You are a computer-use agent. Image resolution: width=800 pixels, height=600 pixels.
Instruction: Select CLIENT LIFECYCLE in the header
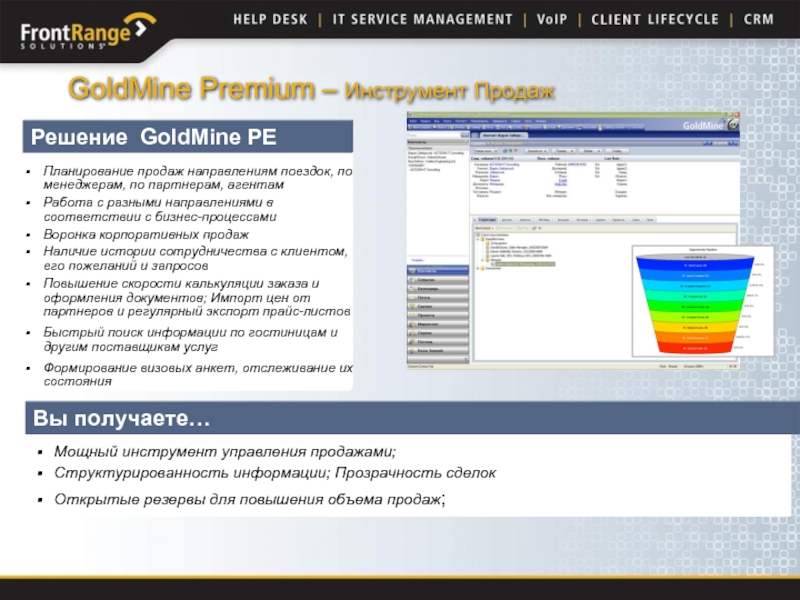[x=655, y=19]
